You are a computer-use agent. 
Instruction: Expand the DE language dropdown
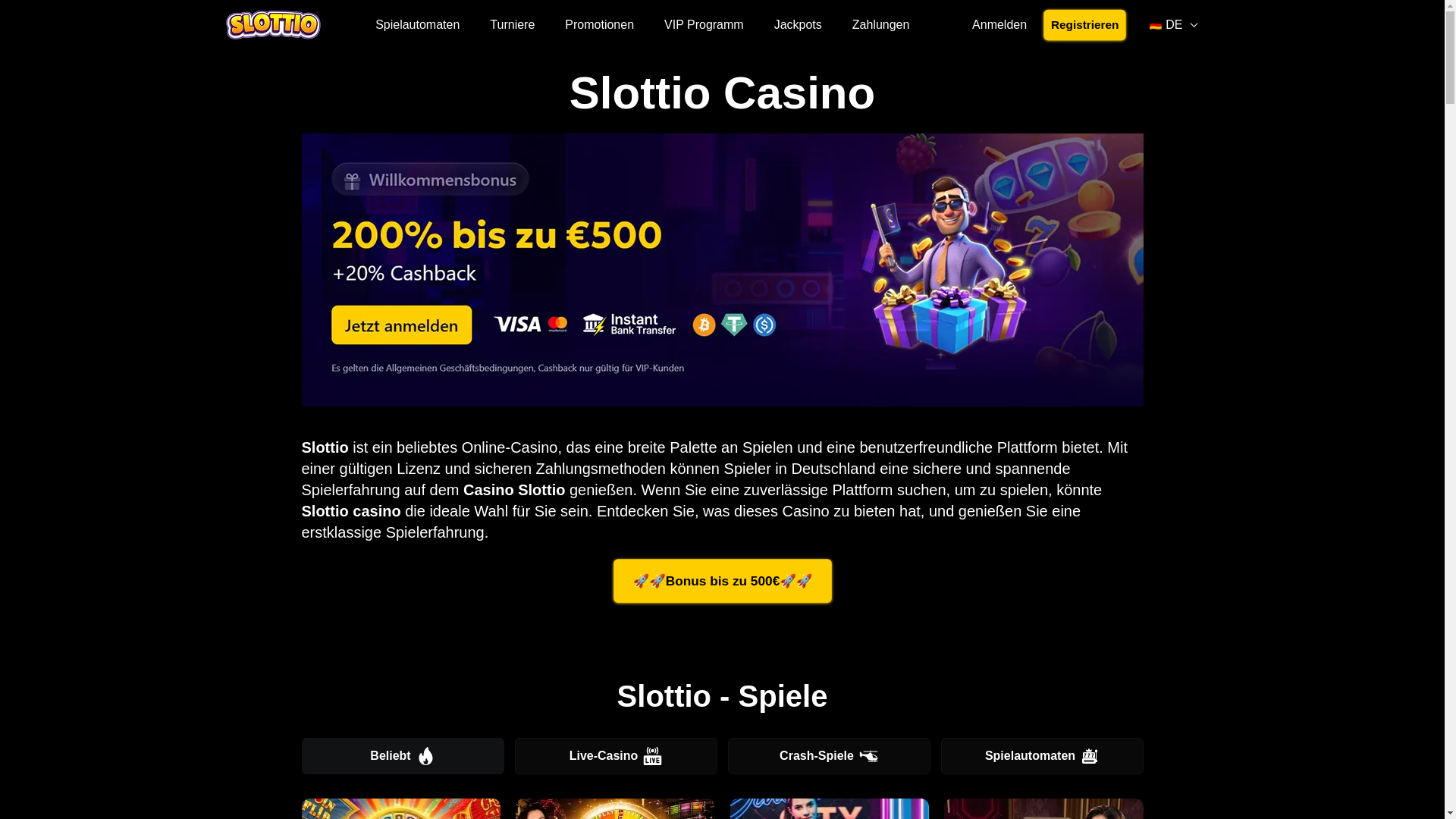[x=1173, y=25]
